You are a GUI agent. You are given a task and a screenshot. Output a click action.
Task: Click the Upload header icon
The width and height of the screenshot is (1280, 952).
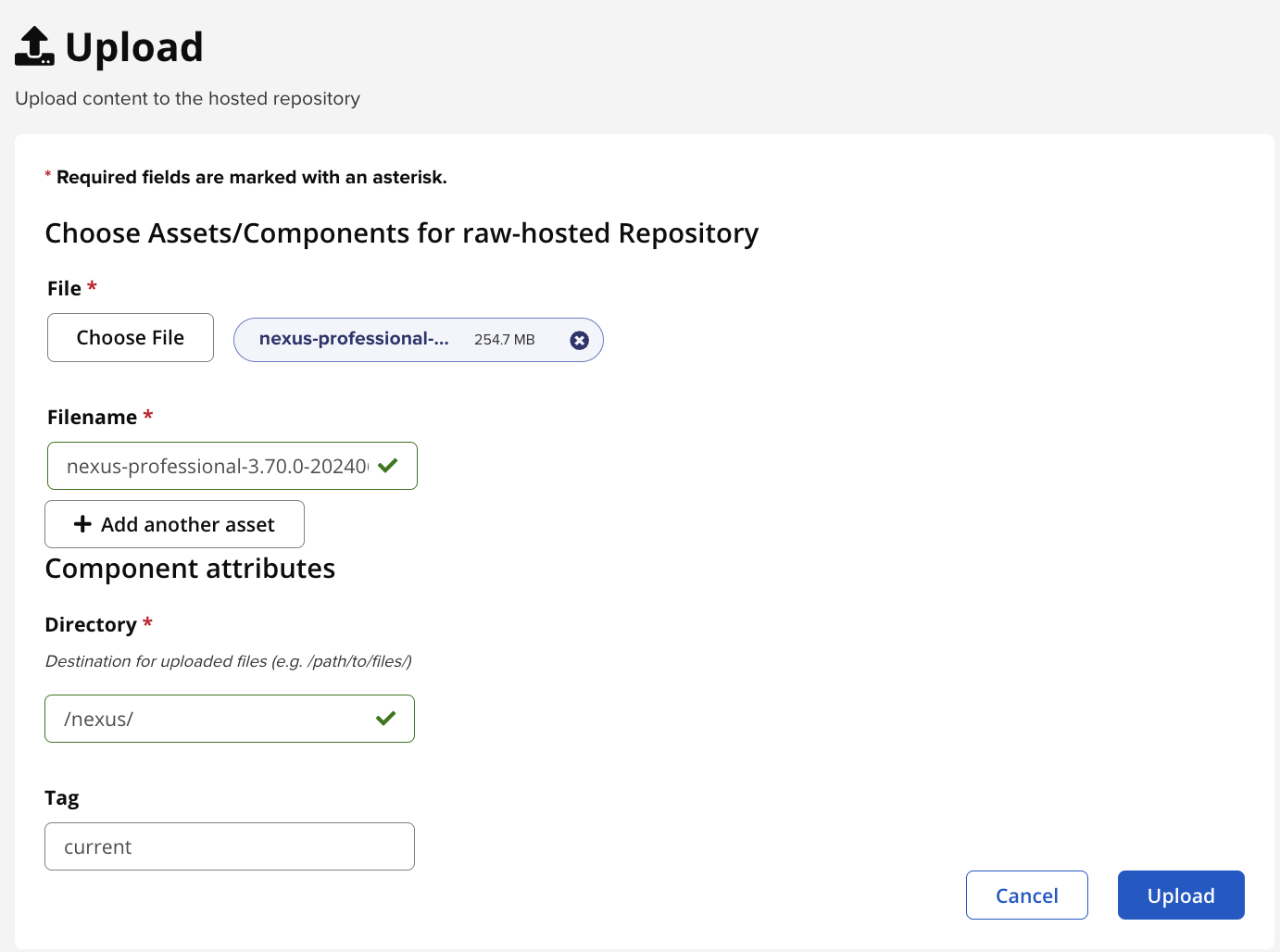pyautogui.click(x=35, y=46)
